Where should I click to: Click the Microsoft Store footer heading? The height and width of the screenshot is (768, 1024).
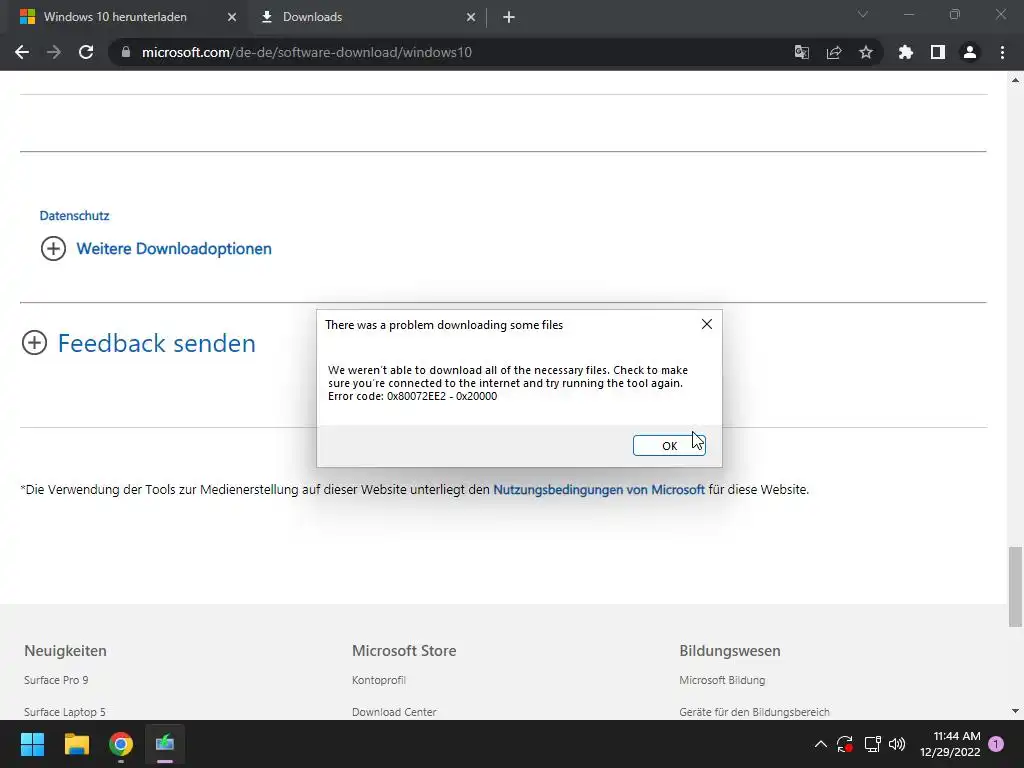[x=404, y=651]
